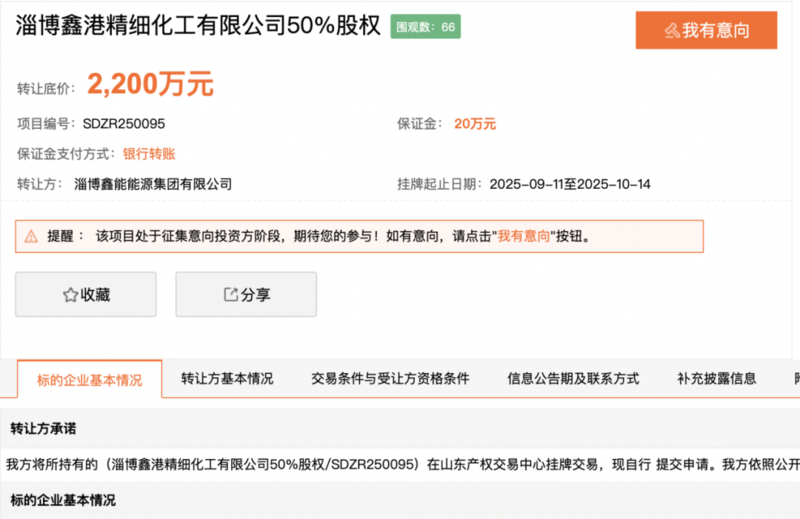Screen dimensions: 800x519
Task: Click the share arrow icon beside 分享
Action: point(231,294)
